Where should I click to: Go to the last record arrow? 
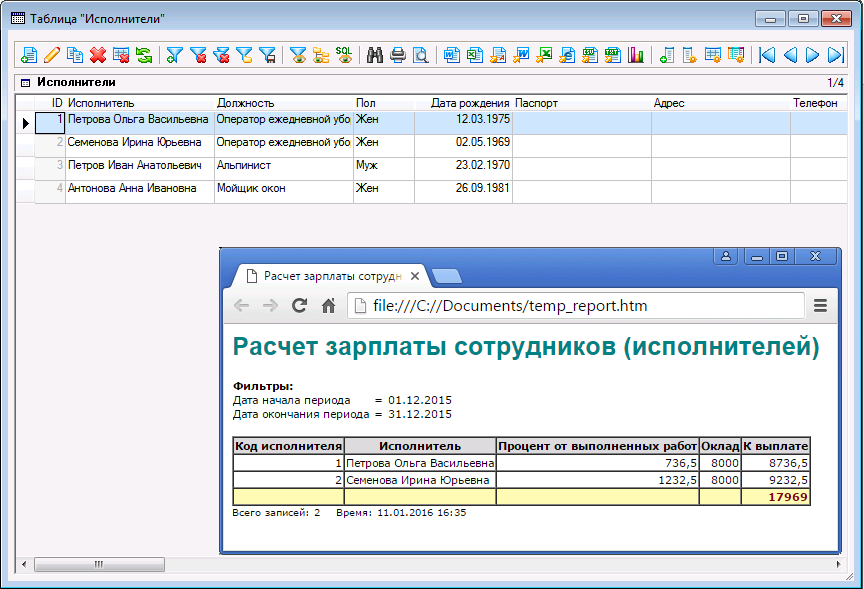click(x=837, y=55)
